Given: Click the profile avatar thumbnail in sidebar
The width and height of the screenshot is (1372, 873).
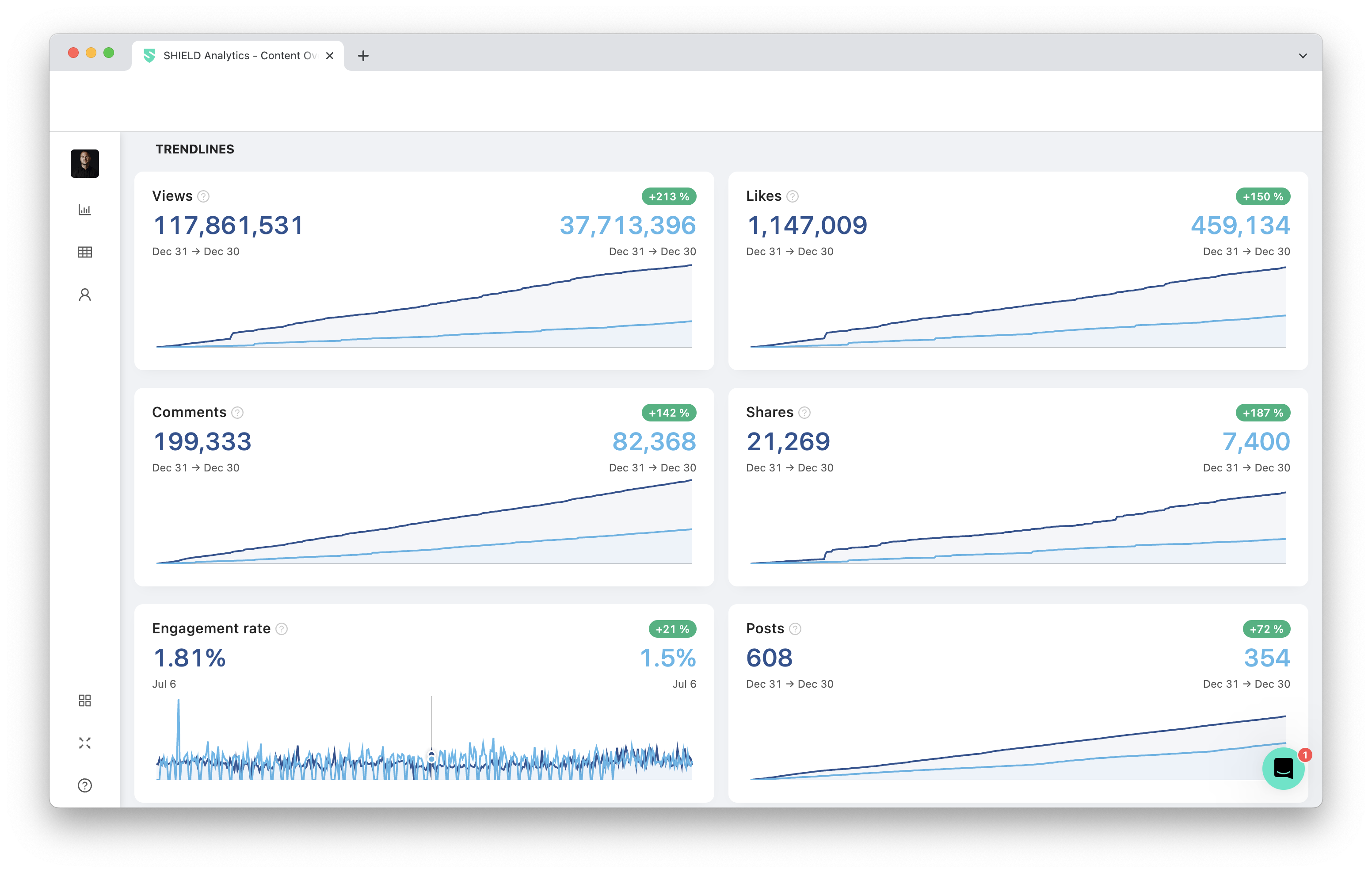Looking at the screenshot, I should [84, 164].
